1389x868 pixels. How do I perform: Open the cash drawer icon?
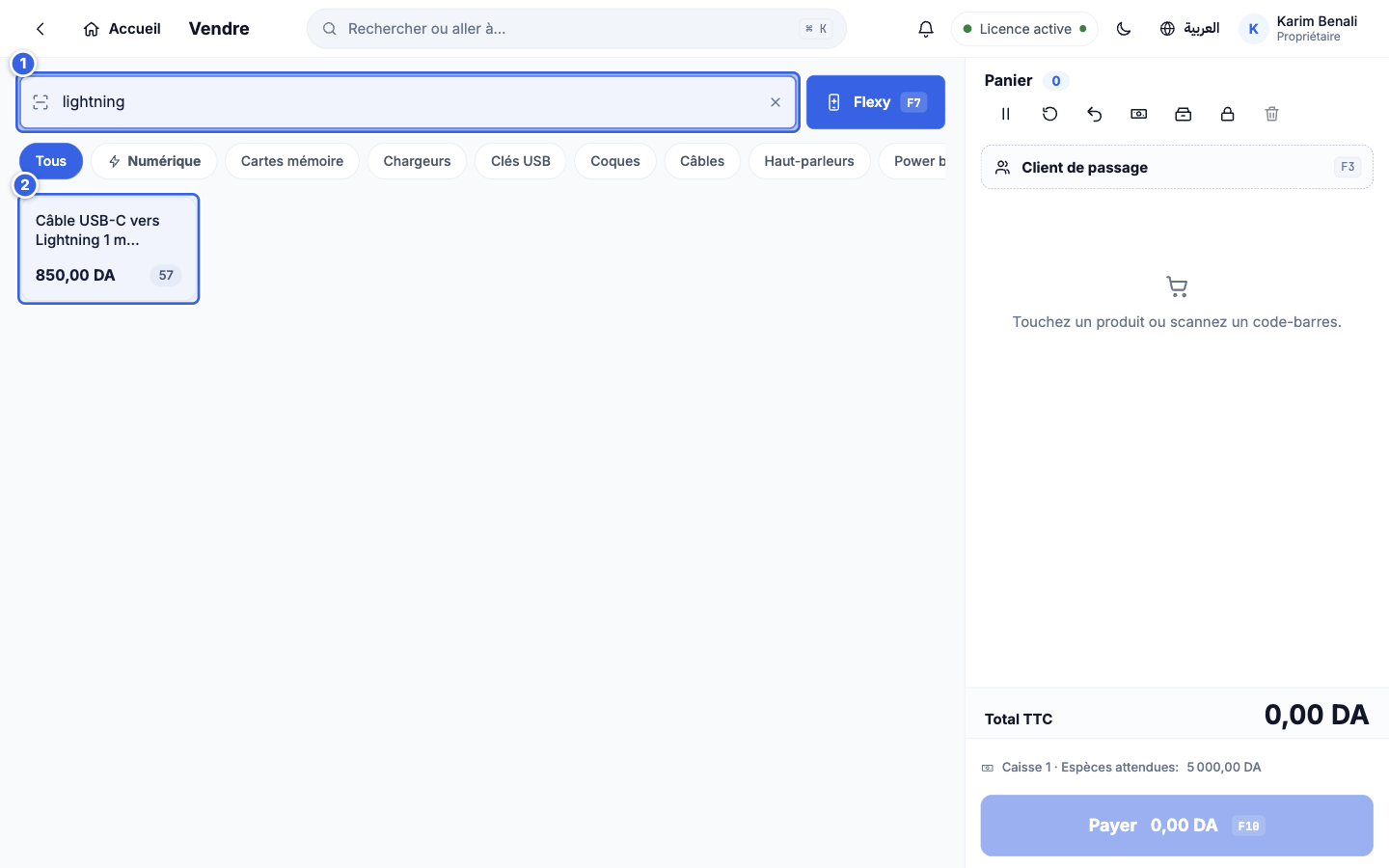pyautogui.click(x=1183, y=114)
